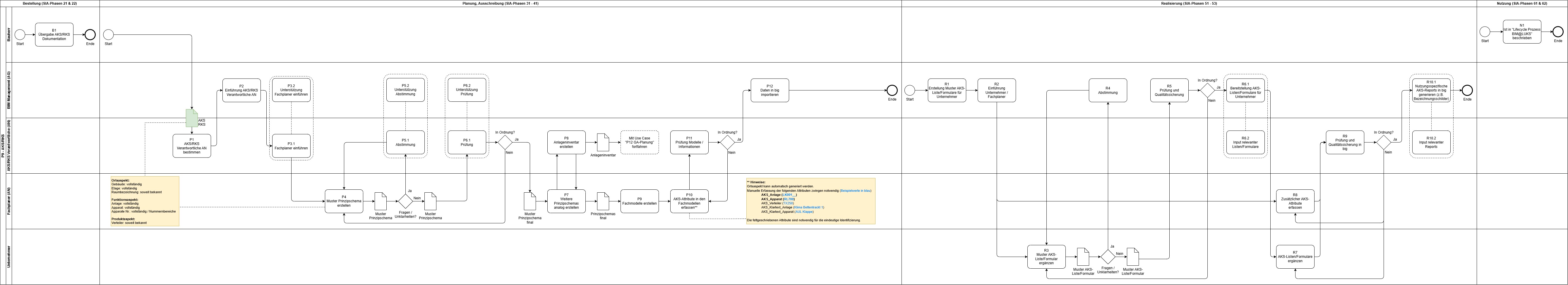Select task P11 Prüfung Modelle / Informationen
The image size is (1568, 285).
[x=690, y=142]
